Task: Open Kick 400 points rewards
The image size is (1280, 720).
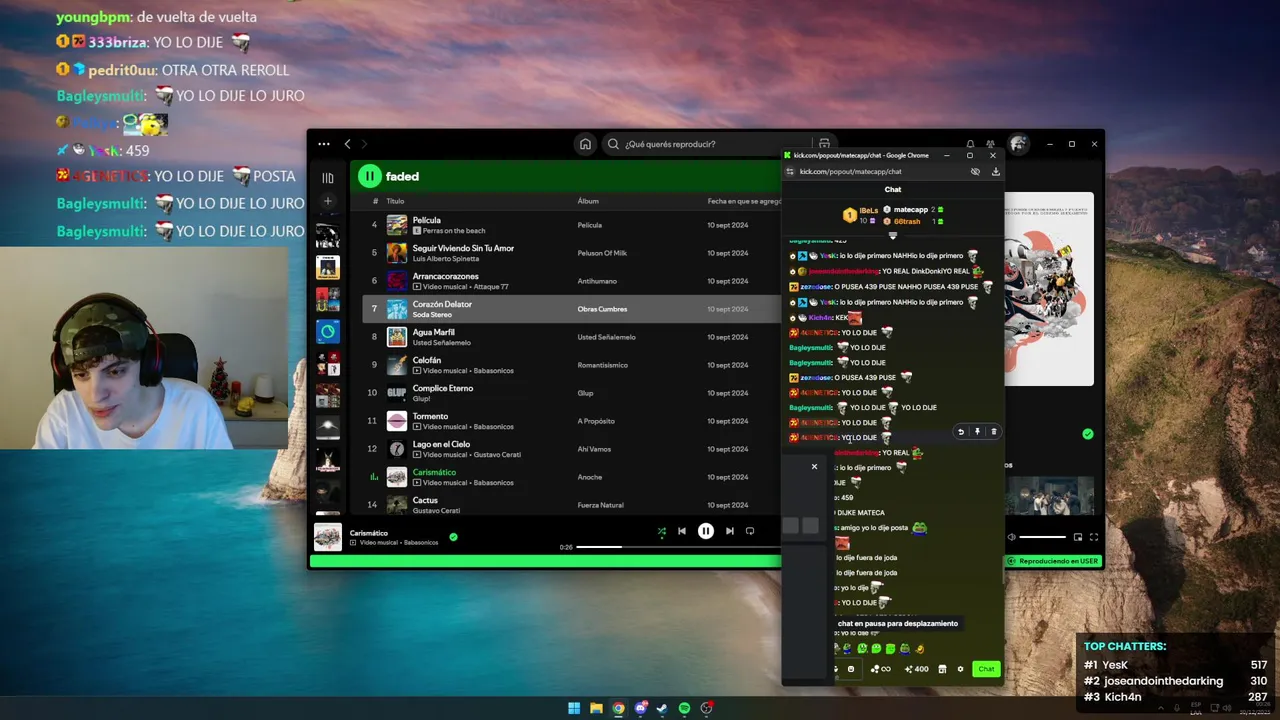Action: 916,669
